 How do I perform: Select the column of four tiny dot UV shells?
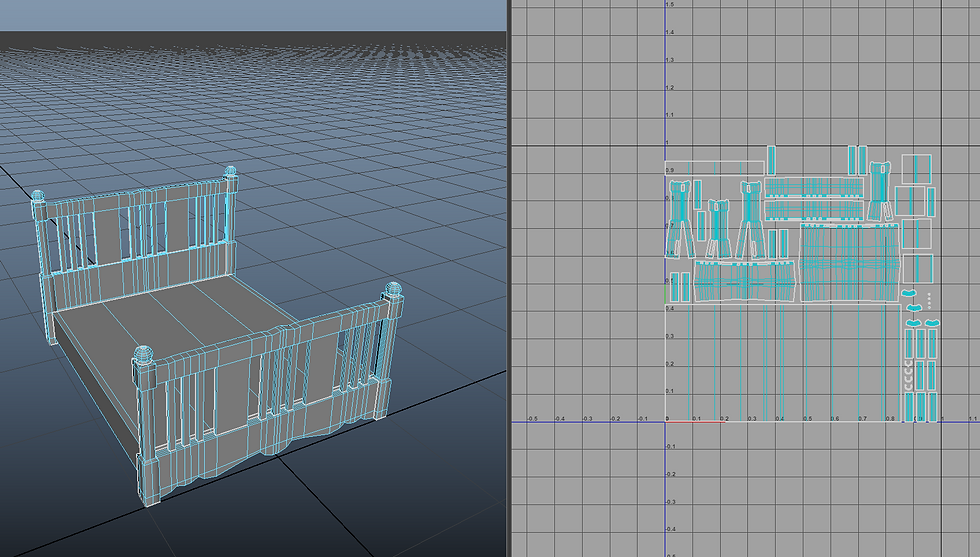tap(929, 300)
